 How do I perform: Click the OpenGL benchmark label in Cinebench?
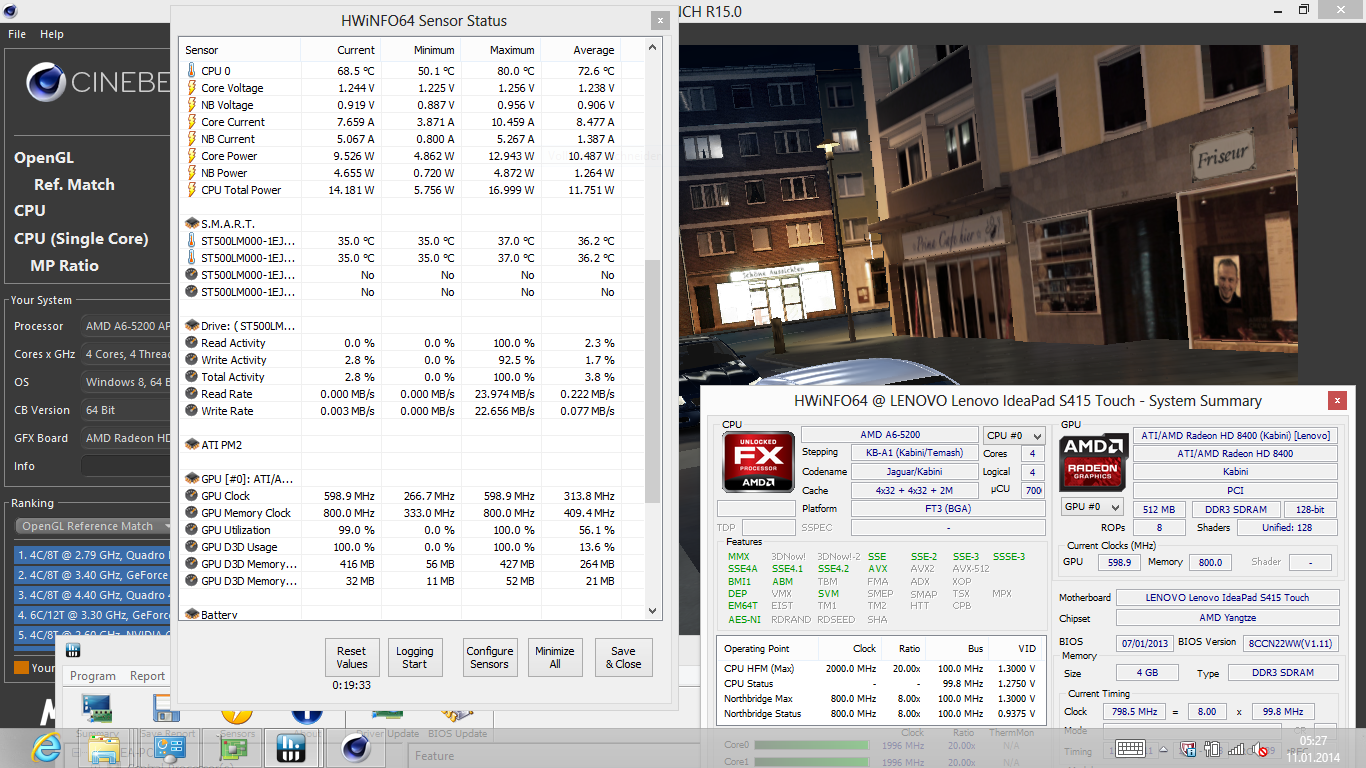[x=44, y=158]
